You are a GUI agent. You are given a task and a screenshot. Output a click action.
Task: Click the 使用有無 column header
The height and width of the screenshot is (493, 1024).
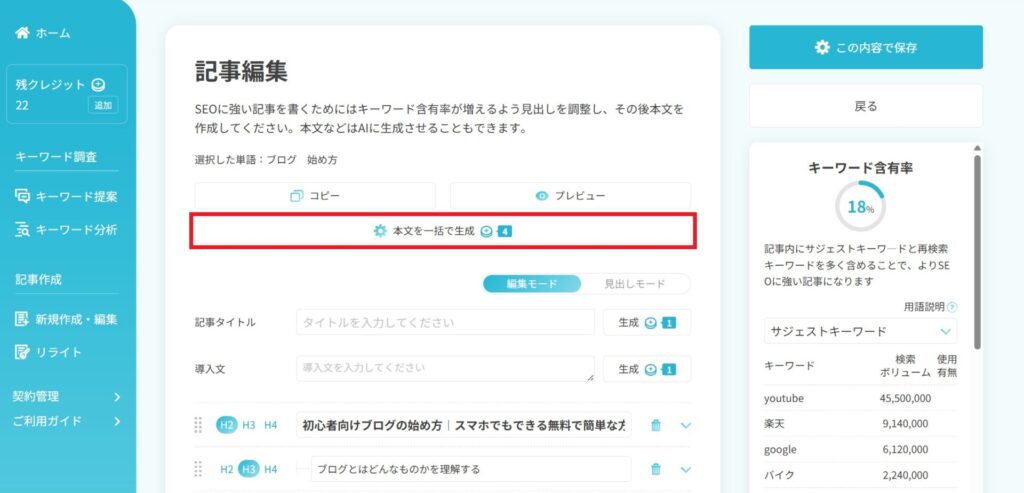[947, 366]
